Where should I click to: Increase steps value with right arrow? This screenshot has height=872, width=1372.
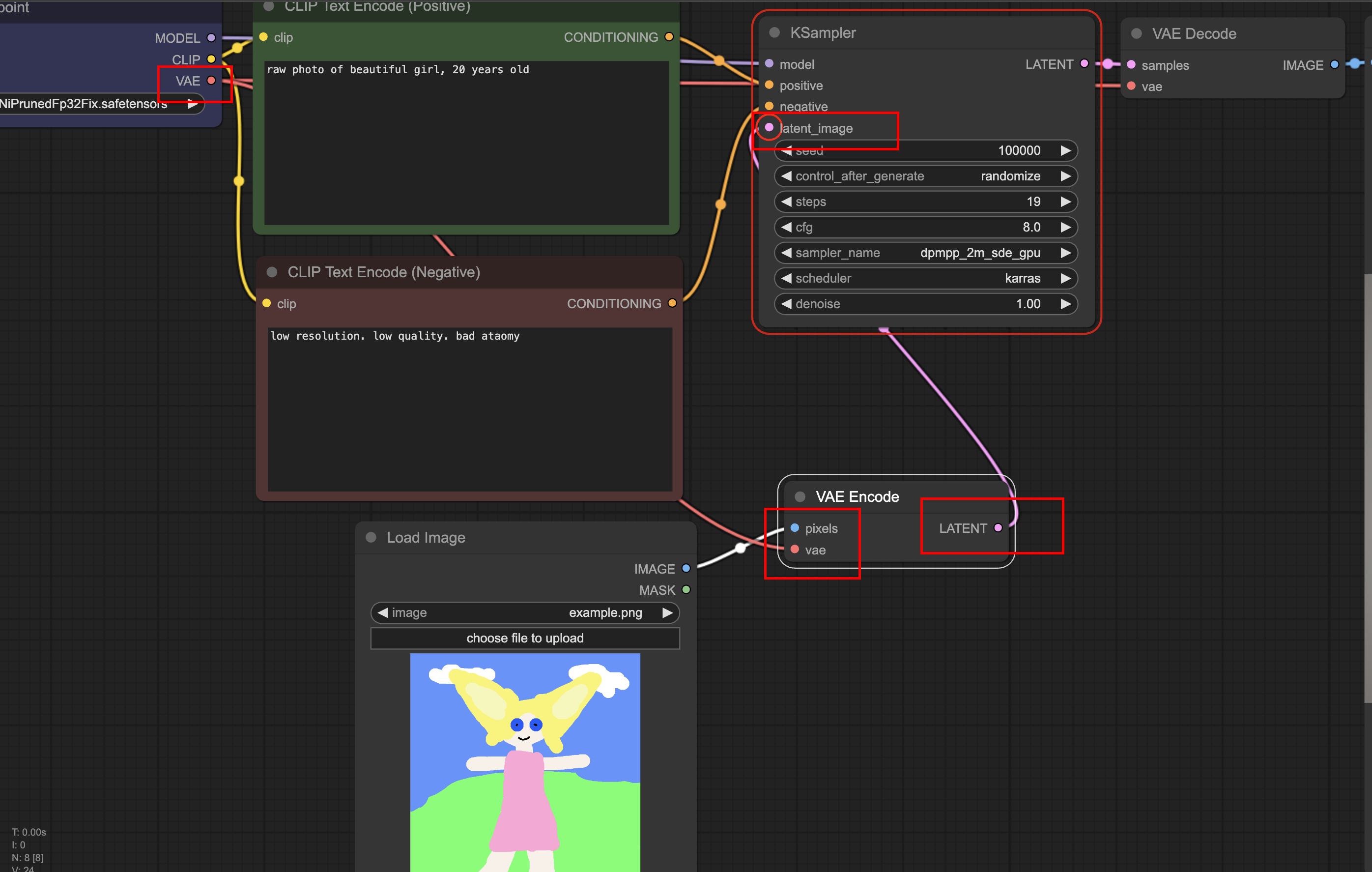[1065, 202]
